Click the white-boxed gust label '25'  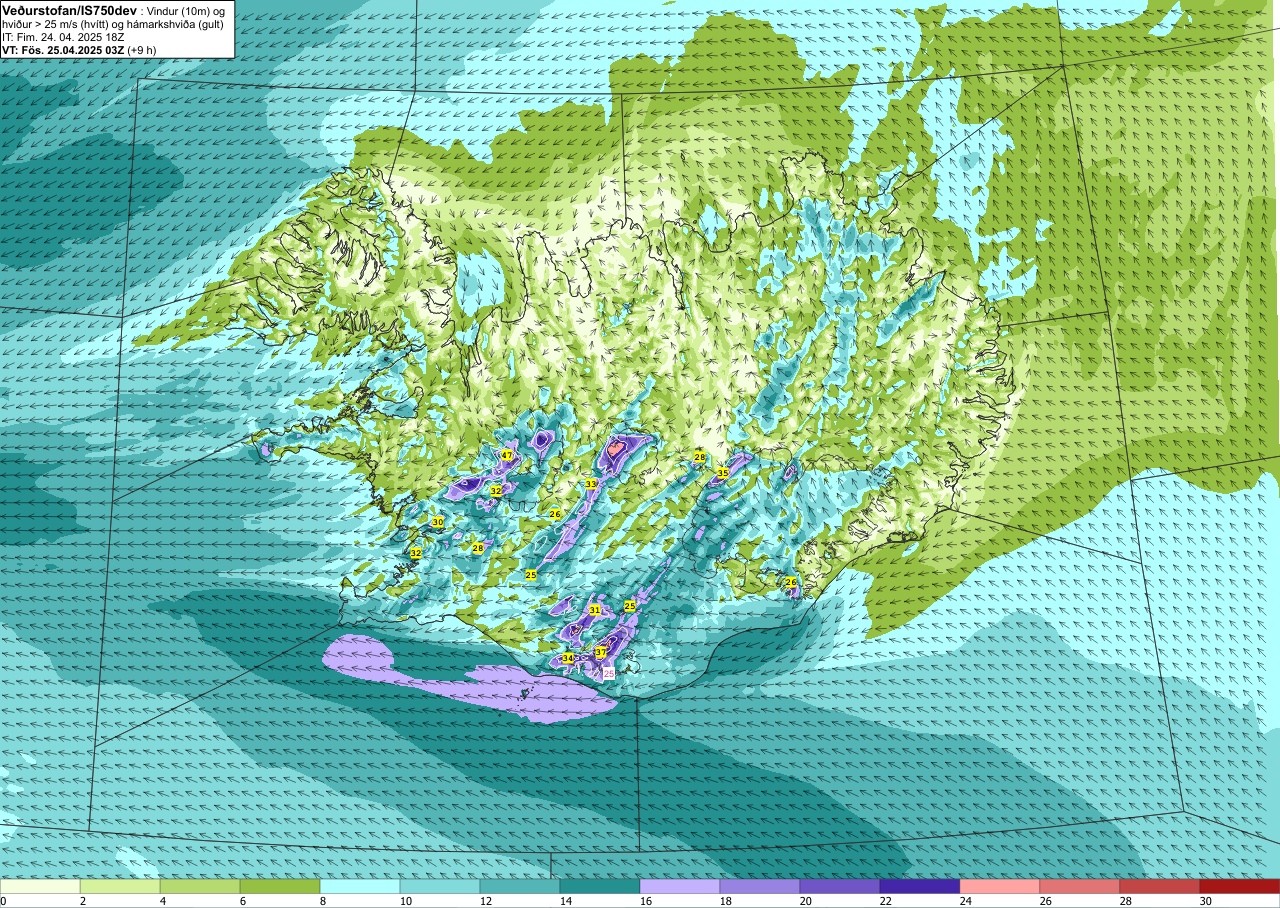click(x=609, y=674)
